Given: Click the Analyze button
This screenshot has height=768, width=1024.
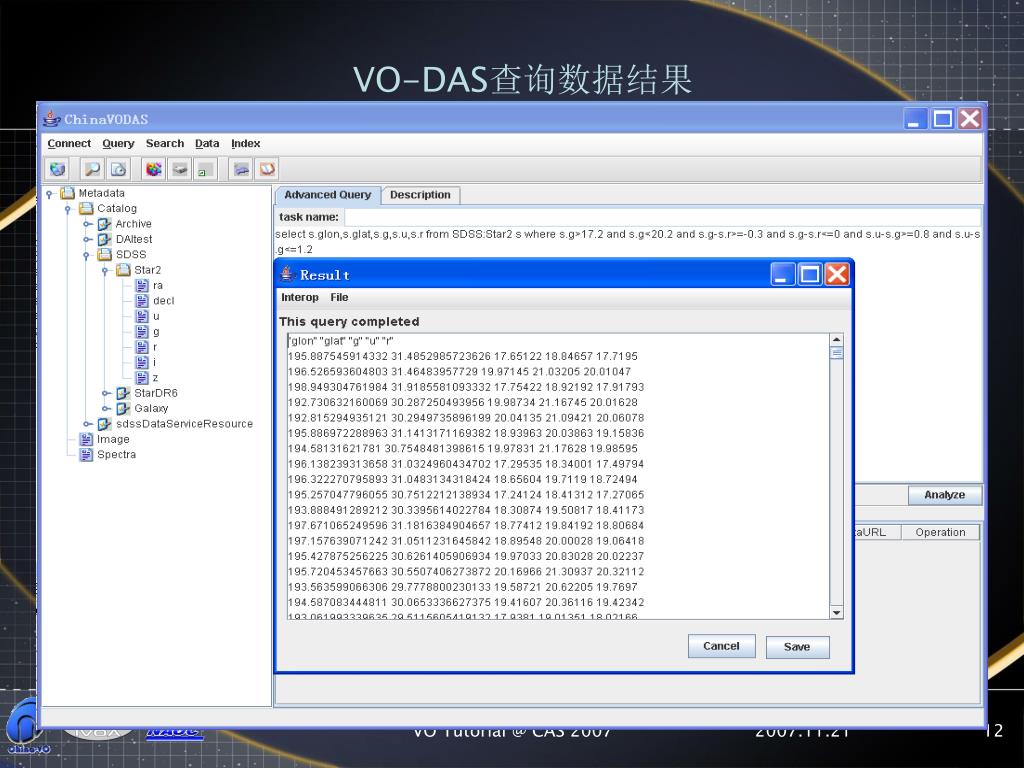Looking at the screenshot, I should 944,494.
